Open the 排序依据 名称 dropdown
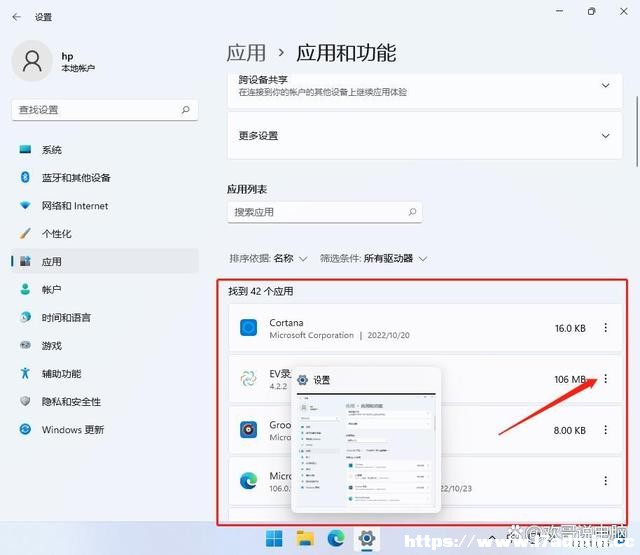This screenshot has width=640, height=555. click(268, 258)
